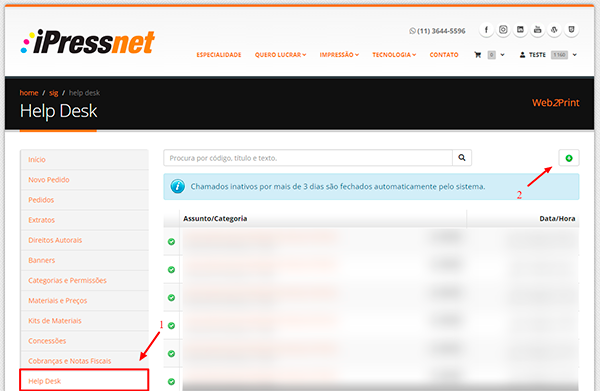
Task: Open the QUERO LUCRAR dropdown menu
Action: coord(280,55)
